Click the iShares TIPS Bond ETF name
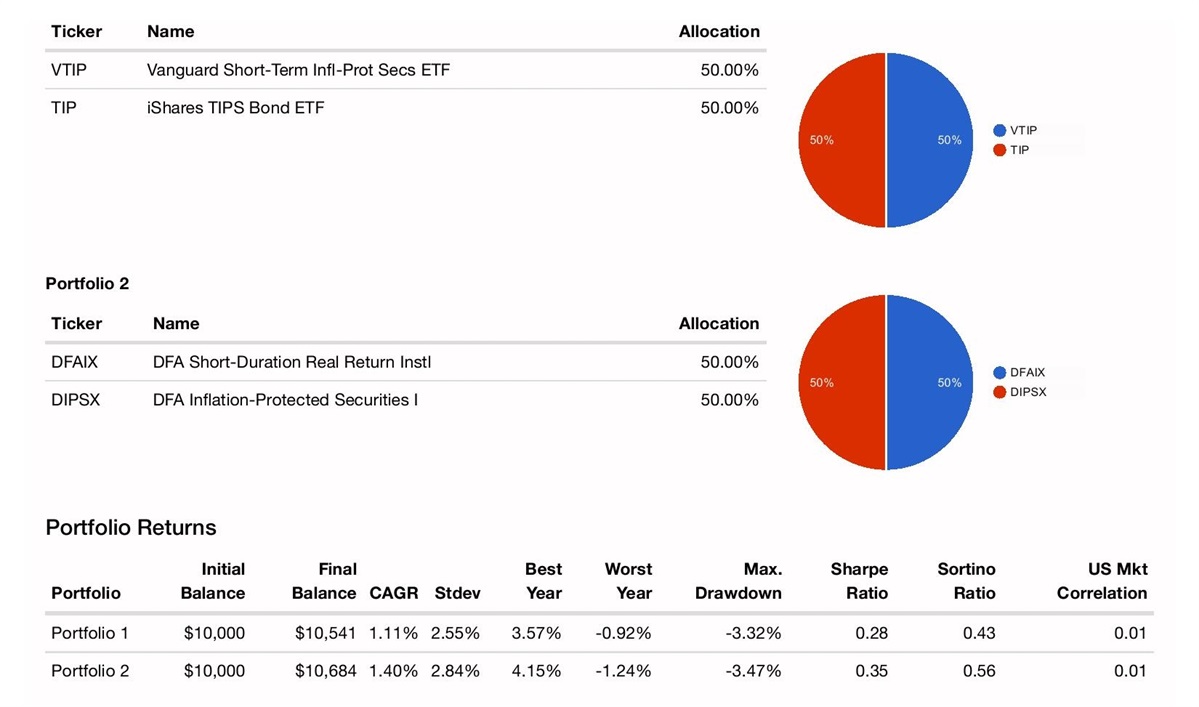 [235, 108]
